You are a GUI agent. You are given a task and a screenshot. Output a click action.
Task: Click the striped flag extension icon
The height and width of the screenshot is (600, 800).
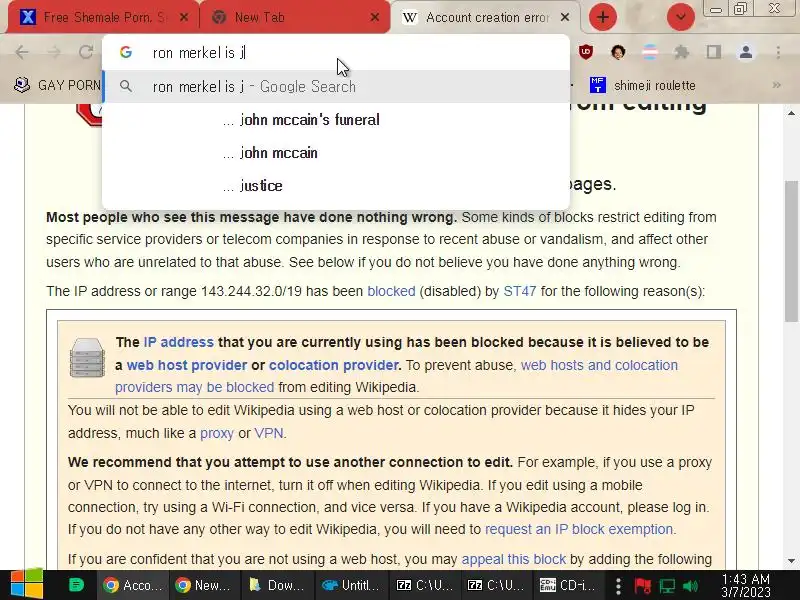pyautogui.click(x=649, y=52)
